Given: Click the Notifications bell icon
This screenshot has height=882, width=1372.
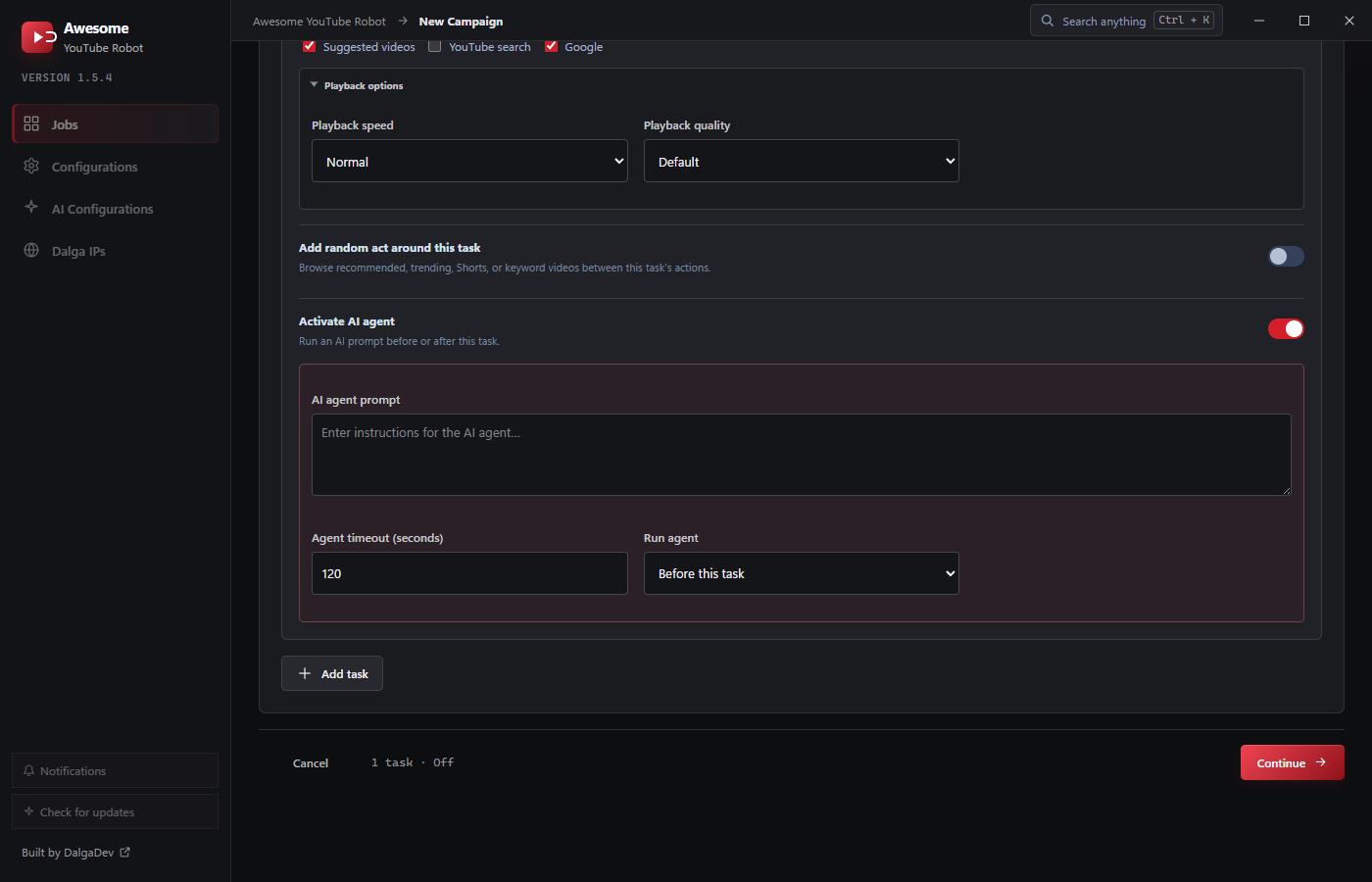Looking at the screenshot, I should point(28,770).
